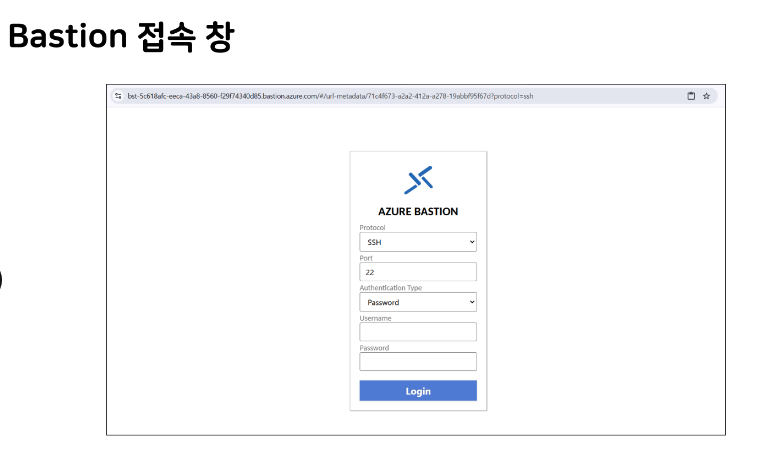Click the AZURE BASTION heading text

click(418, 211)
